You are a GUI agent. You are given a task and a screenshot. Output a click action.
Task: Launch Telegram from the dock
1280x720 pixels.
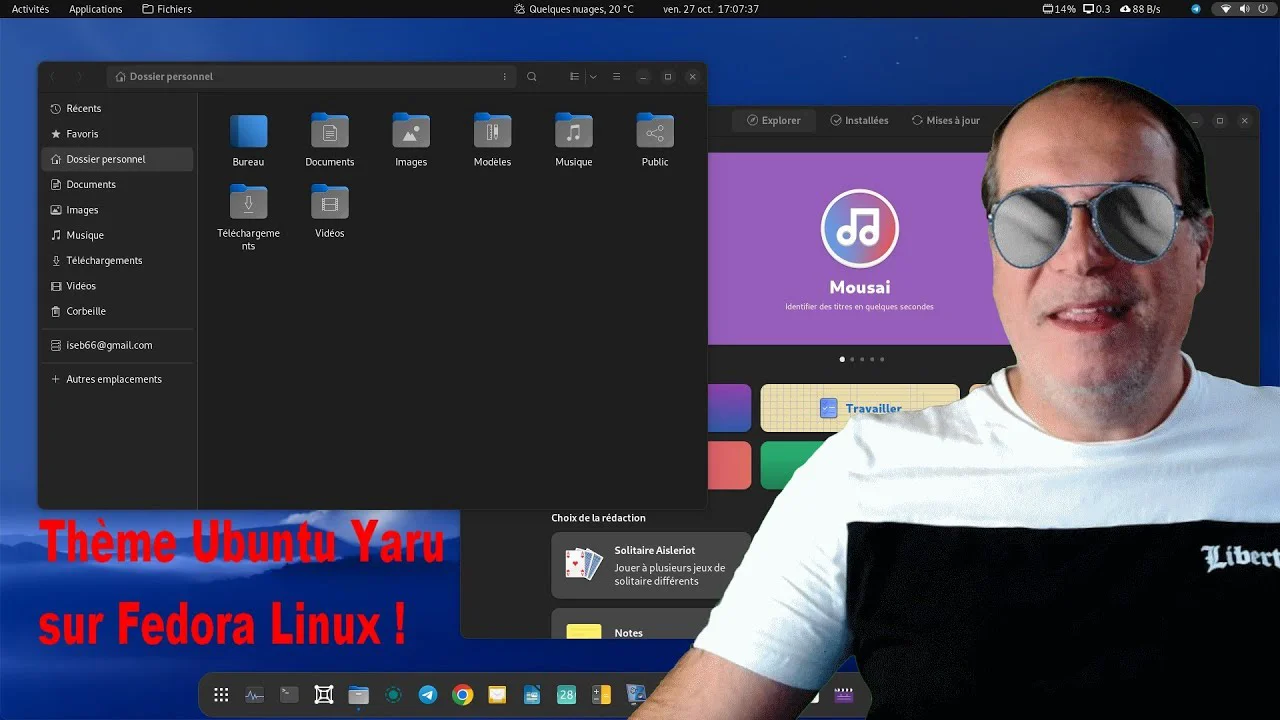click(x=428, y=695)
